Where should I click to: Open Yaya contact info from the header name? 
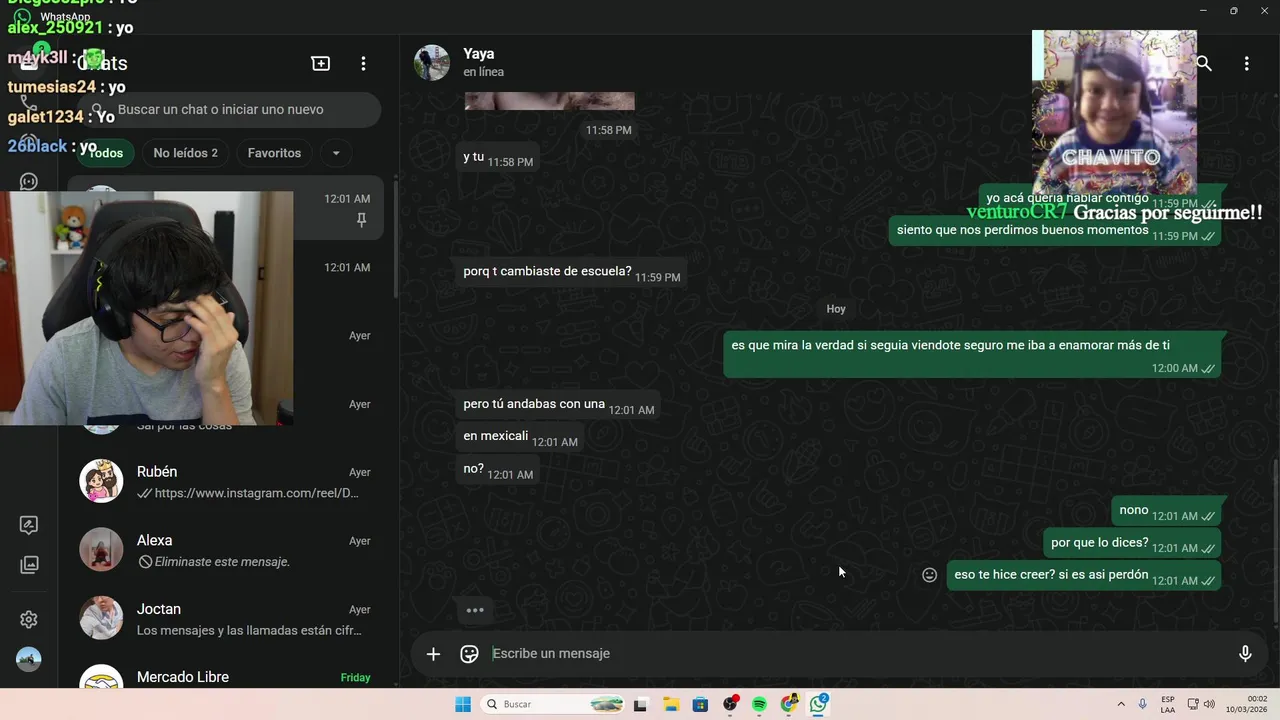coord(479,54)
